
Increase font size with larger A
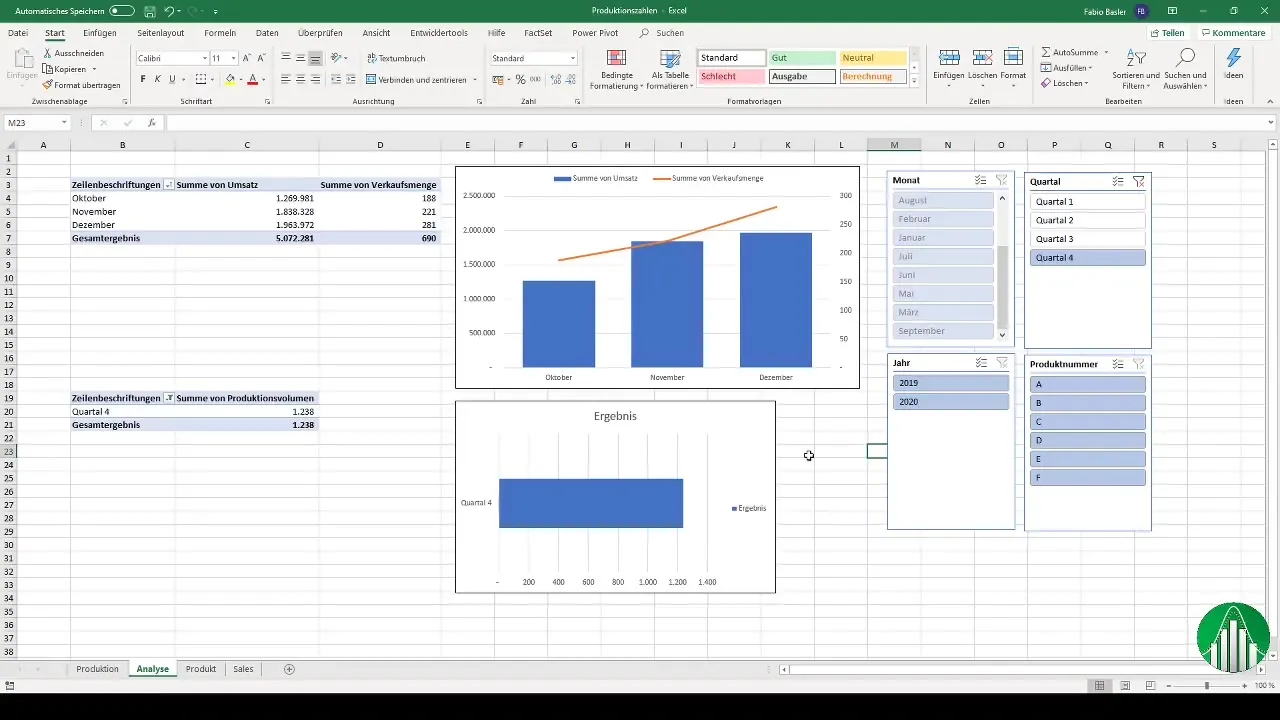pos(247,59)
